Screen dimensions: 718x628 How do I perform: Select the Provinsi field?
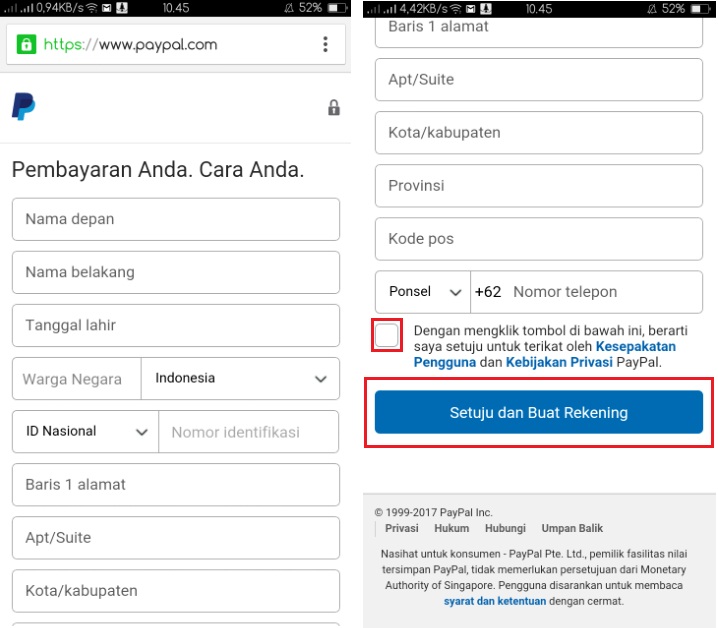click(x=538, y=186)
